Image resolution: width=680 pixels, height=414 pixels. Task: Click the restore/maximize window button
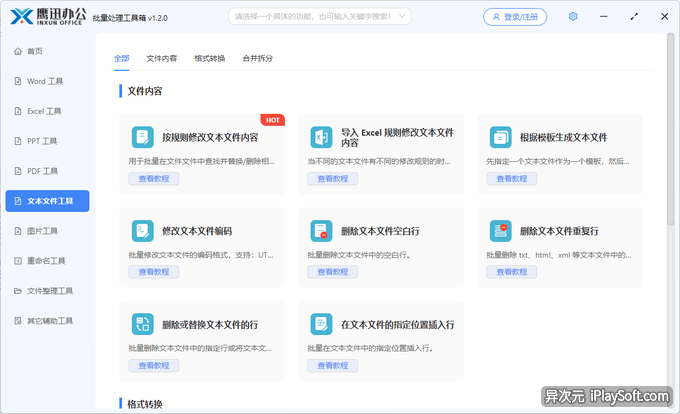(634, 16)
